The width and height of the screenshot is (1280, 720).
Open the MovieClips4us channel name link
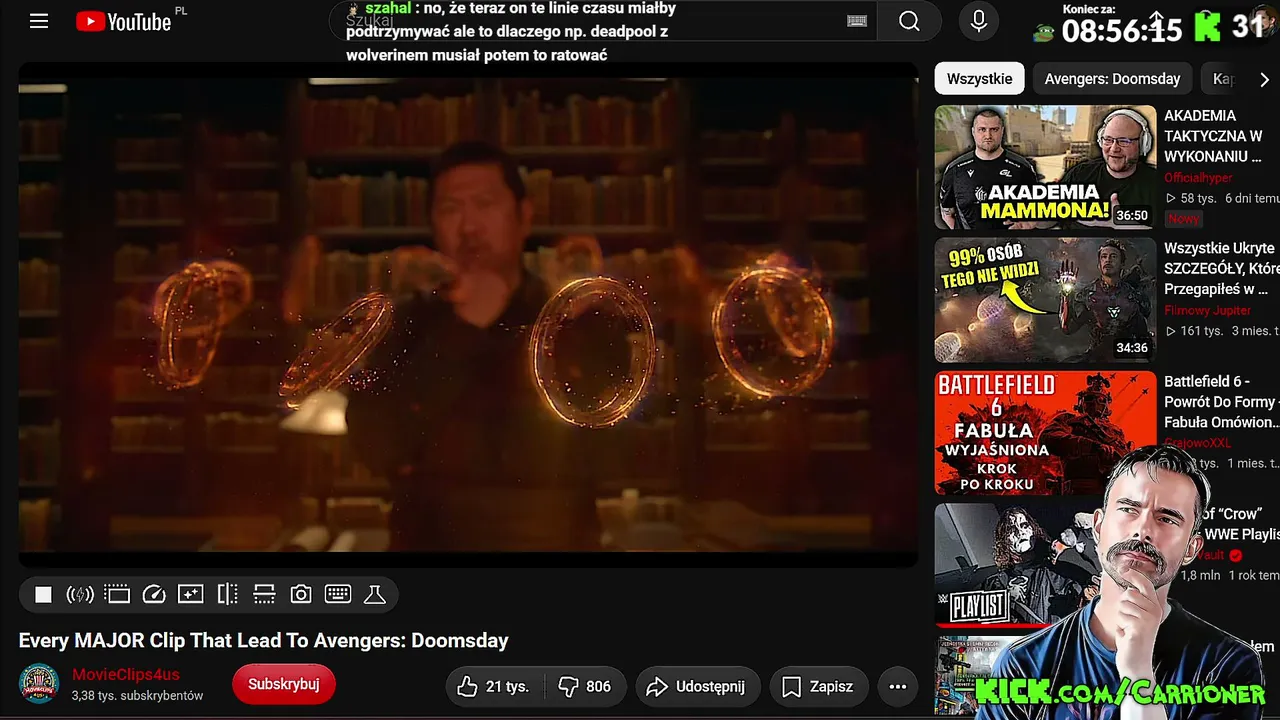coord(126,675)
